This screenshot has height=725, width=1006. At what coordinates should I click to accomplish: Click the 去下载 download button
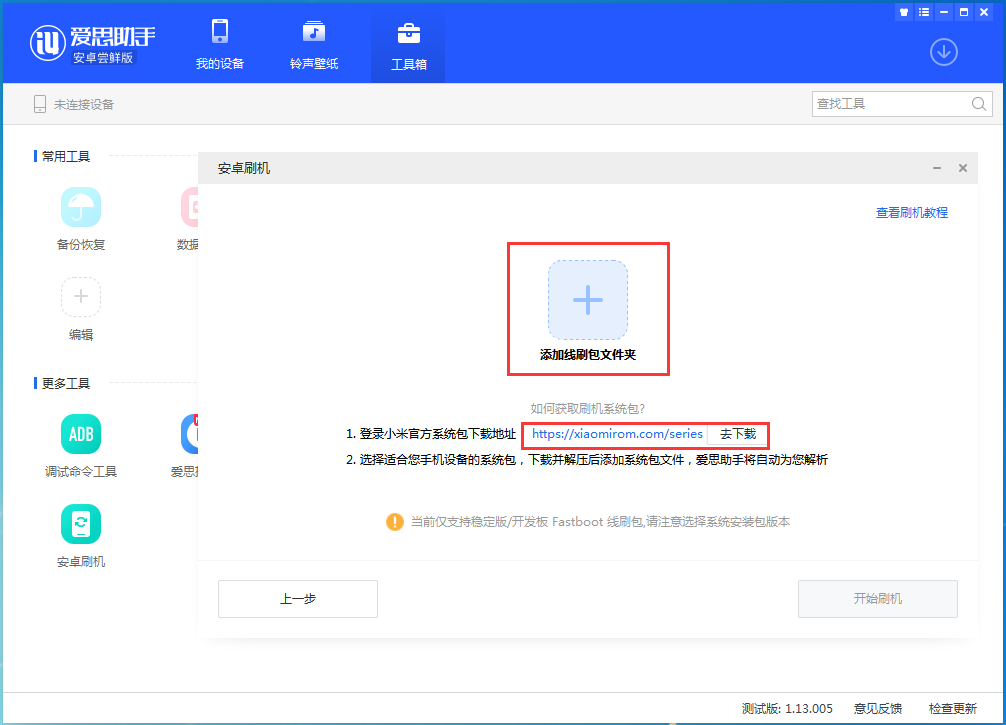738,435
